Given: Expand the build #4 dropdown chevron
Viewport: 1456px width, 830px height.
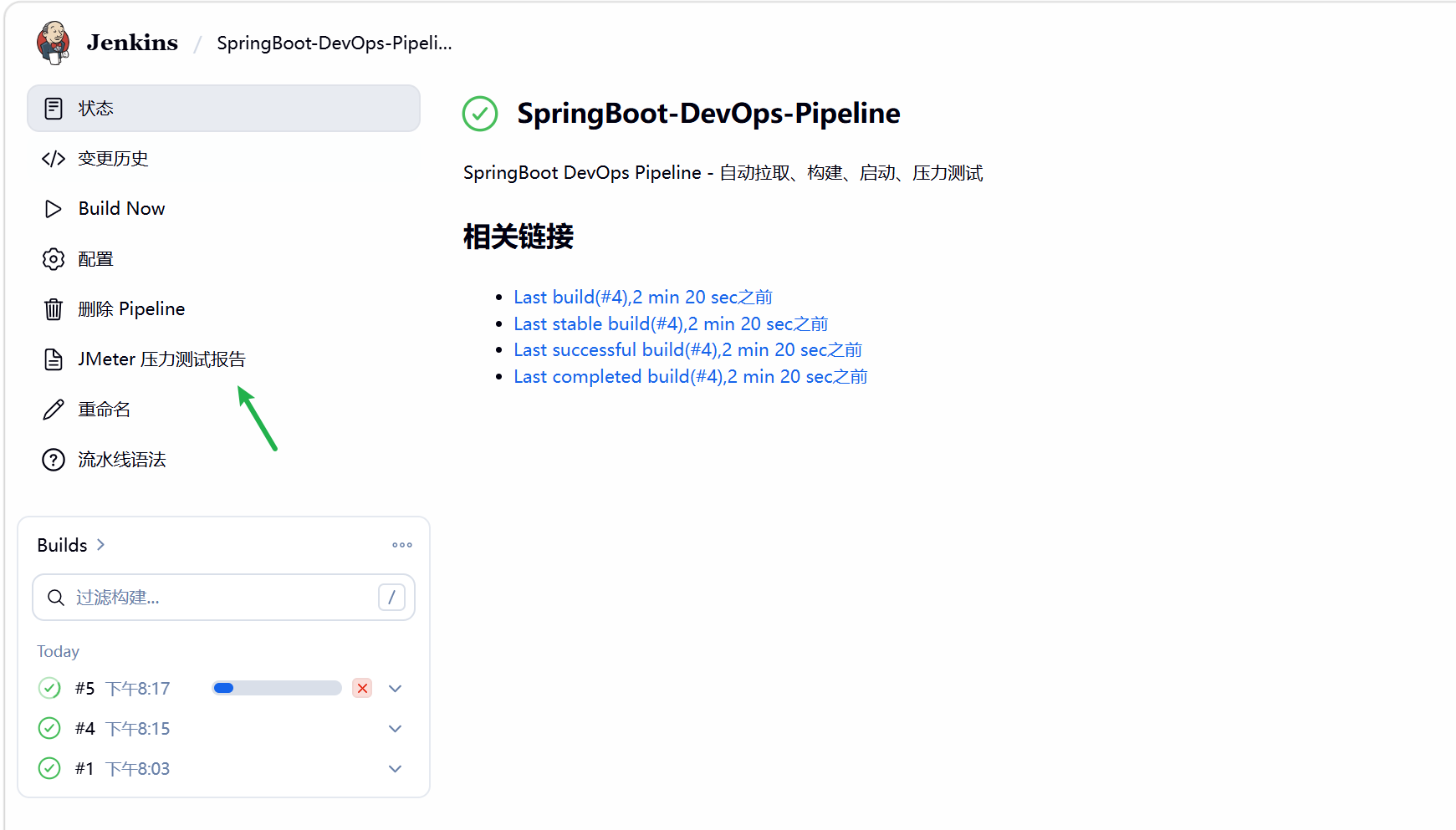Looking at the screenshot, I should 396,729.
